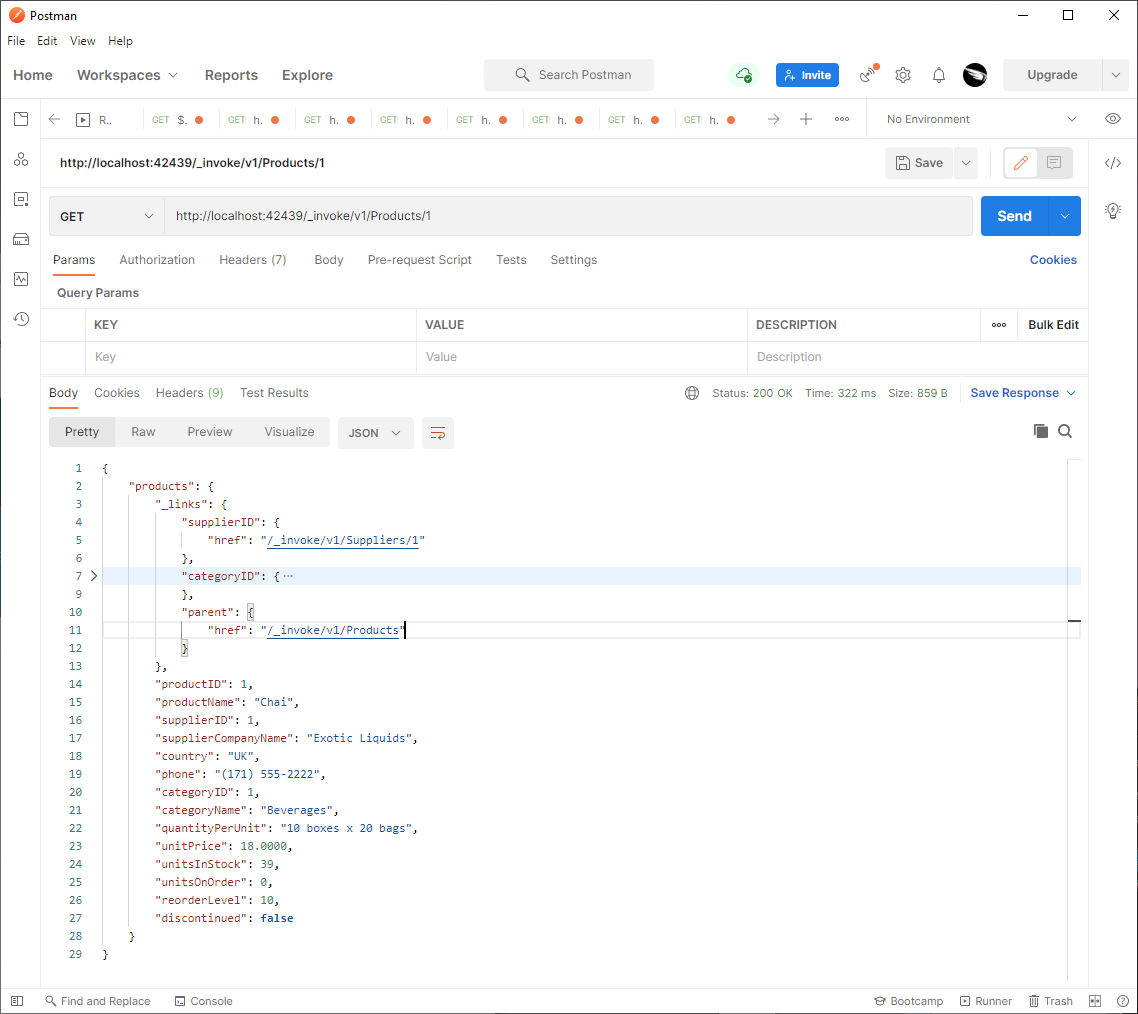Toggle the two-pane response layout

(x=1093, y=1001)
